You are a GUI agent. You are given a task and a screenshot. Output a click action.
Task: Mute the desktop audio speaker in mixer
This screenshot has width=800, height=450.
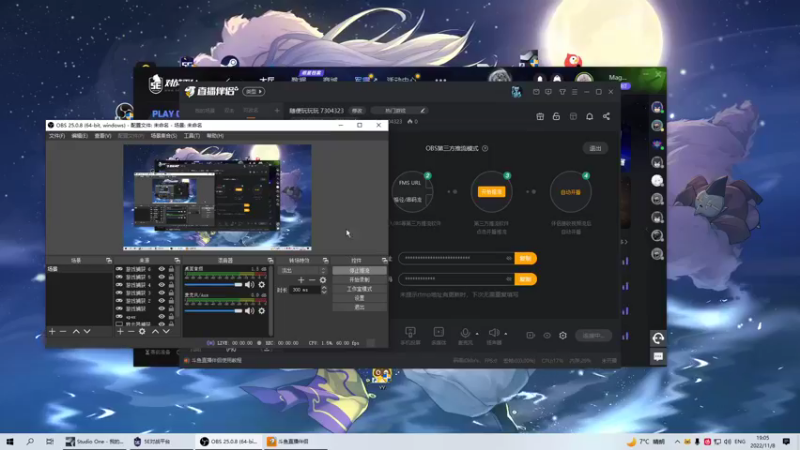249,285
